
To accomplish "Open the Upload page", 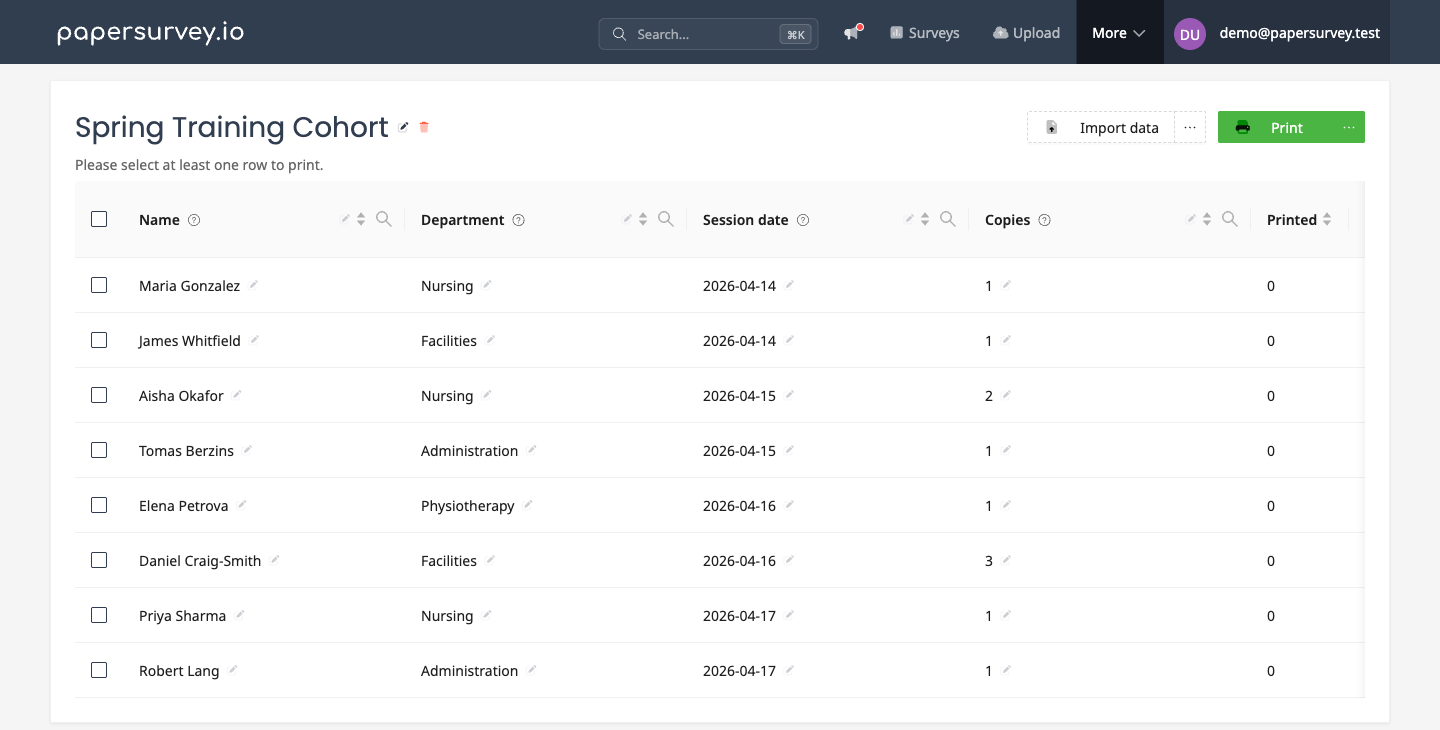I will [x=1026, y=33].
